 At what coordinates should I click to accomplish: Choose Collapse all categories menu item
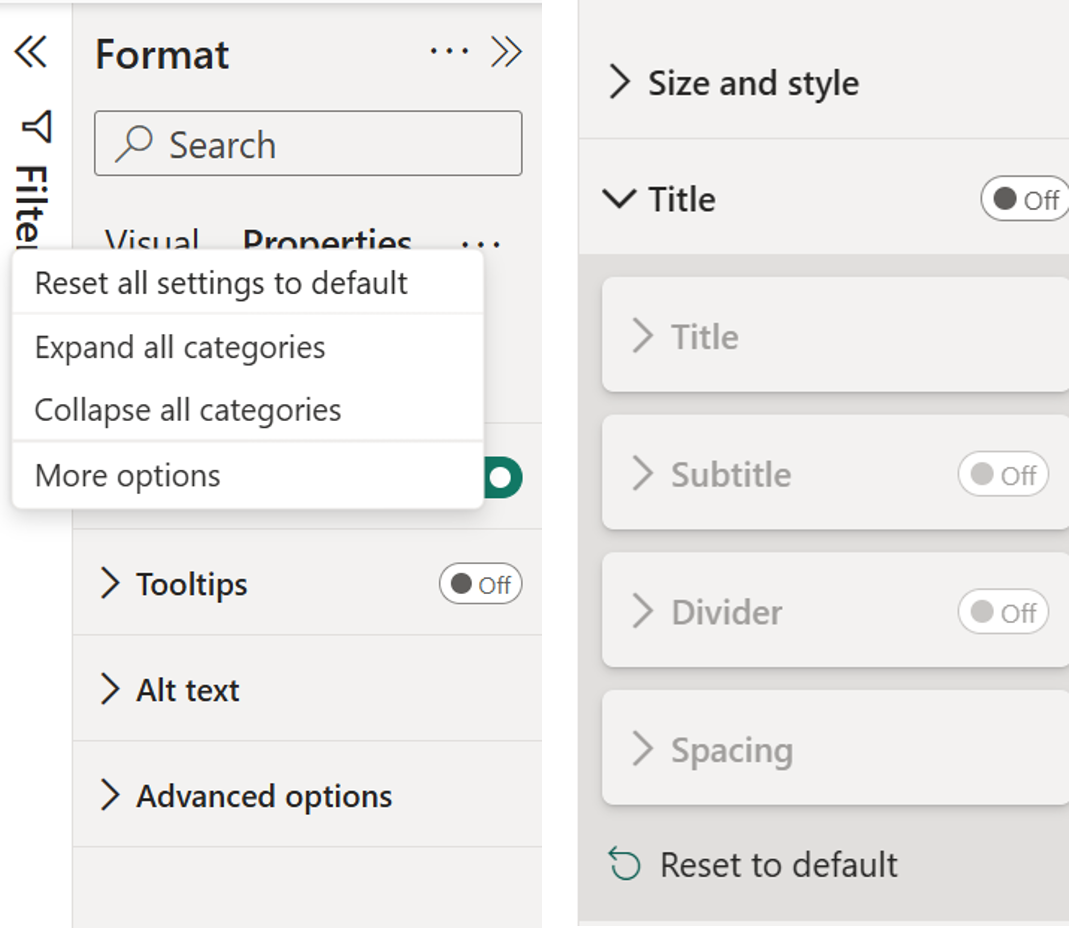pyautogui.click(x=188, y=410)
